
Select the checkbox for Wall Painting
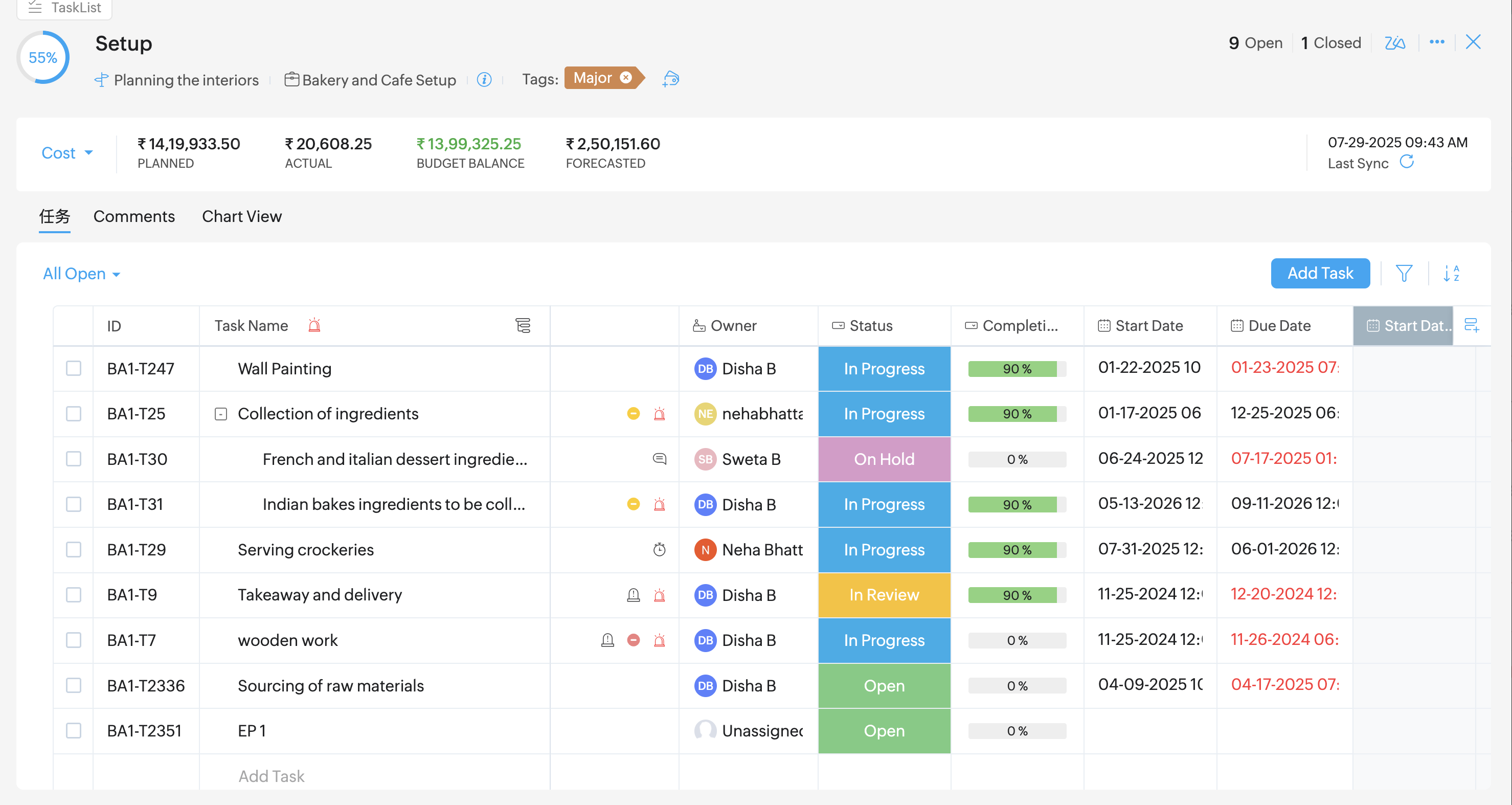tap(73, 368)
